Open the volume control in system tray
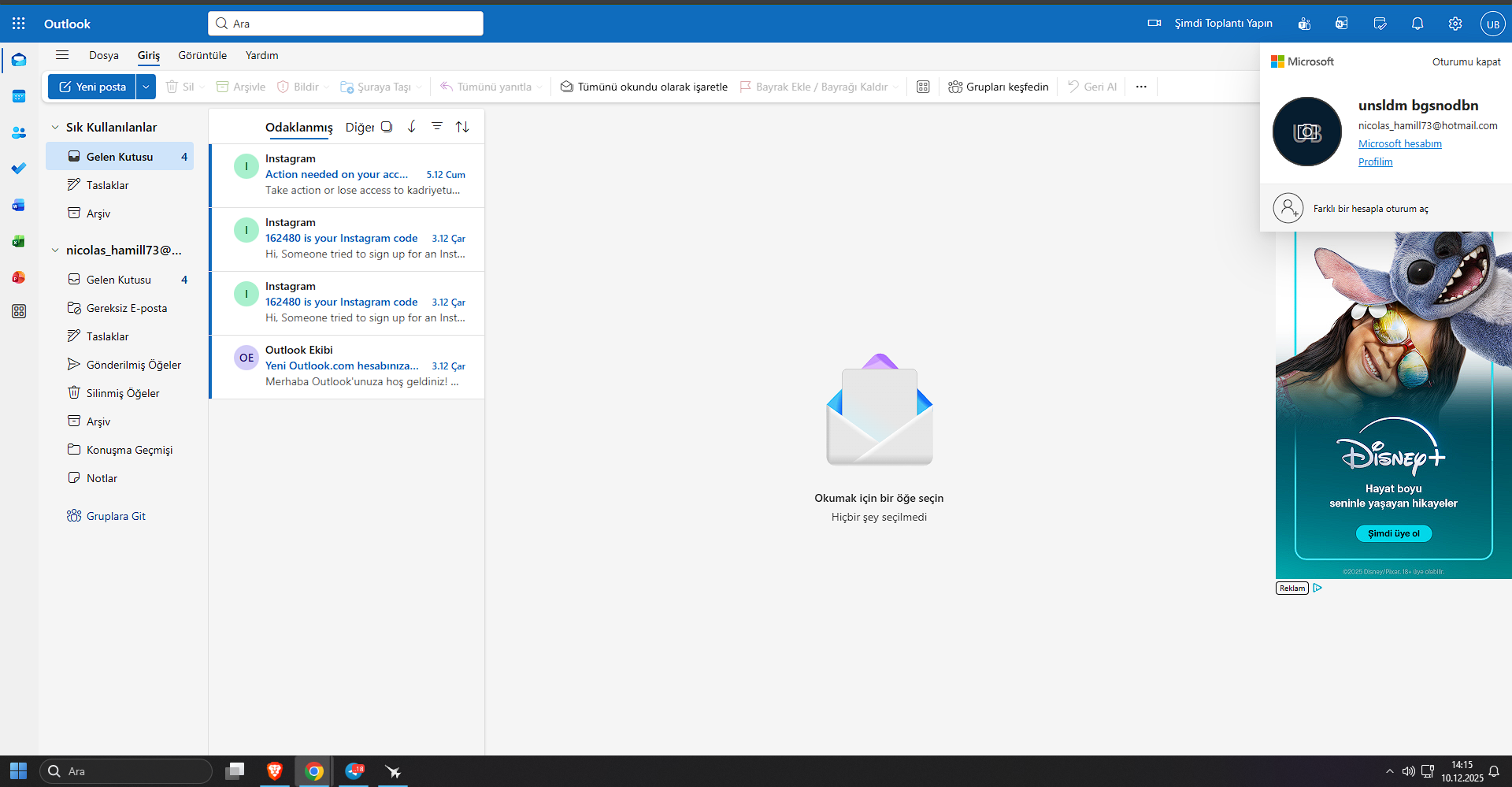Viewport: 1512px width, 787px height. pyautogui.click(x=1408, y=771)
